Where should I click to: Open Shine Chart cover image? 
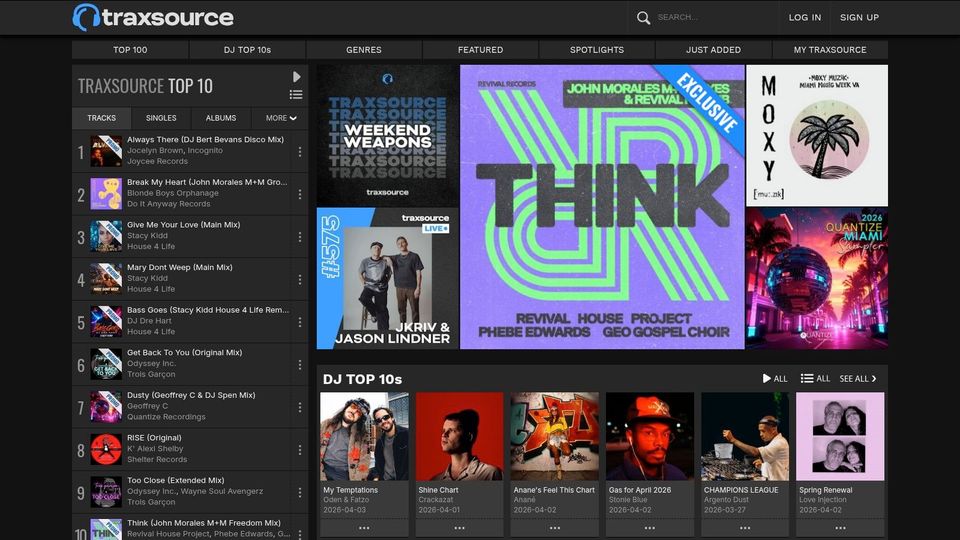pyautogui.click(x=459, y=437)
